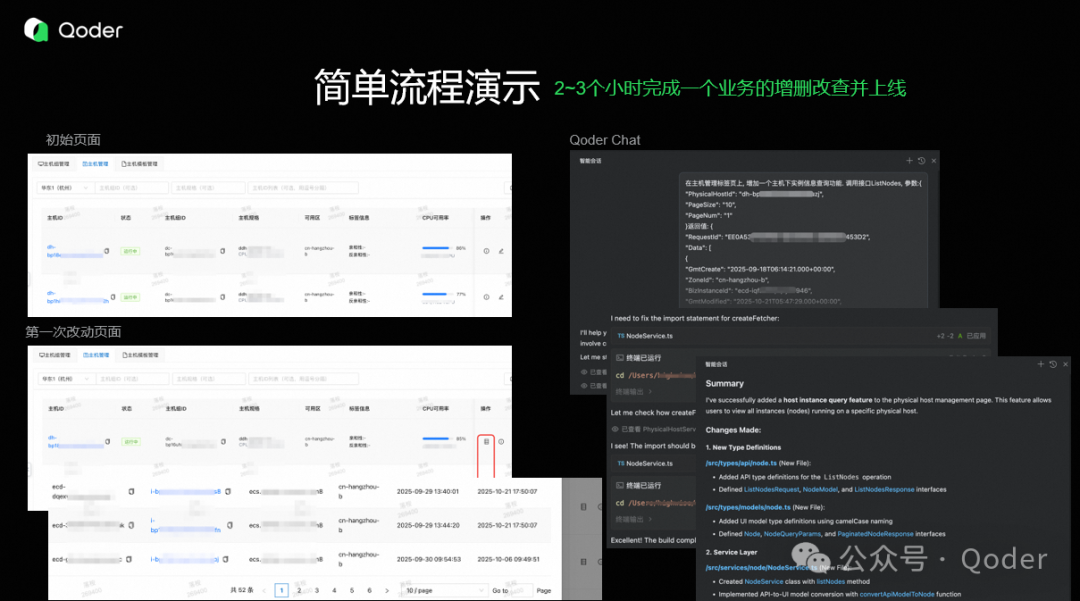Open the 华东1（杭州）region dropdown
This screenshot has width=1080, height=601.
pos(62,188)
